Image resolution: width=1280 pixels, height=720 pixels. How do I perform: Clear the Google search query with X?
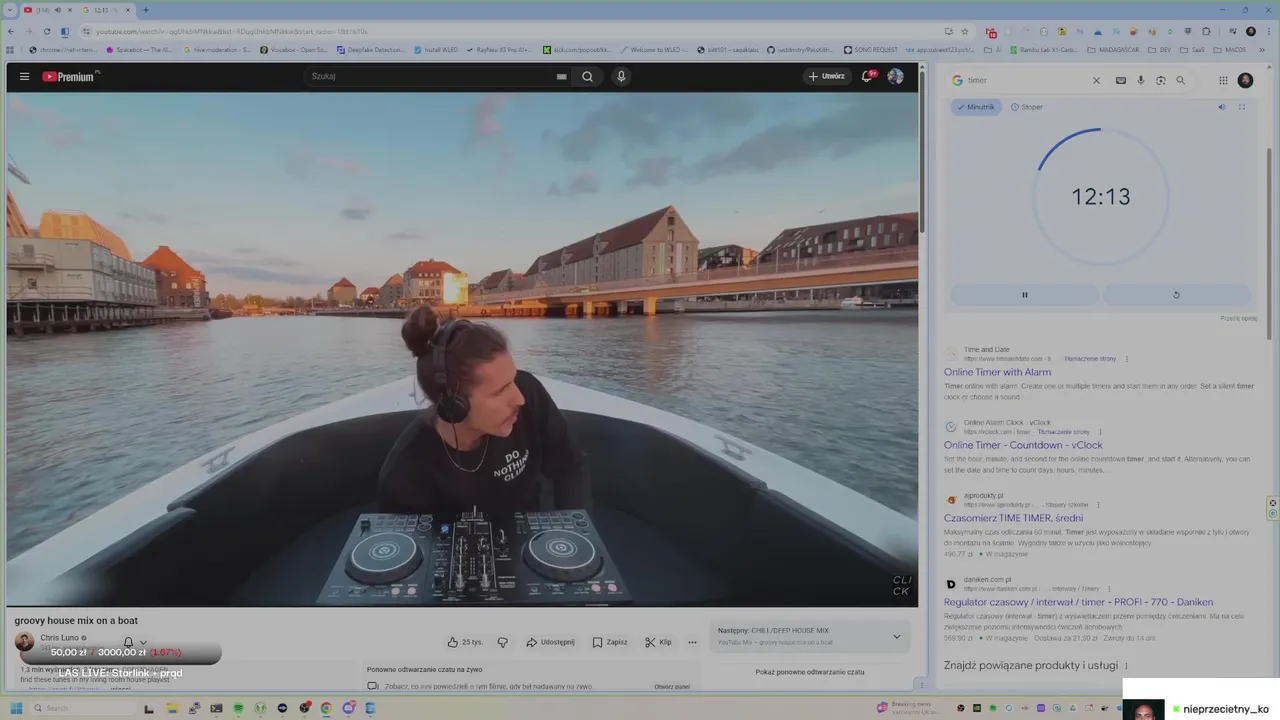tap(1096, 80)
